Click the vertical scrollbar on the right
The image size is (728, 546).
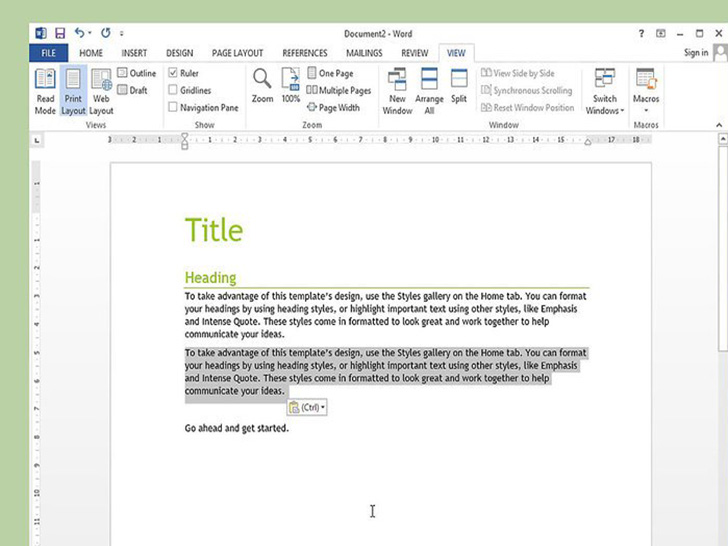click(722, 300)
